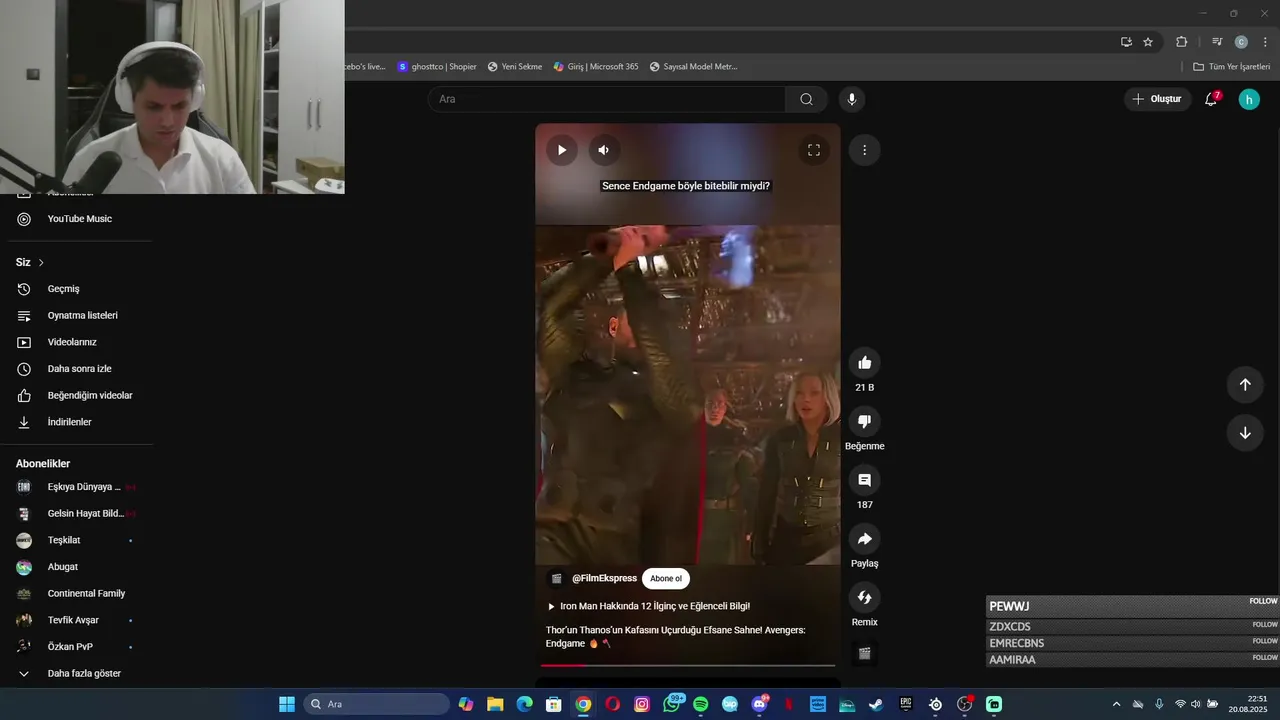This screenshot has height=720, width=1280.
Task: Play the Shorts video
Action: point(561,150)
